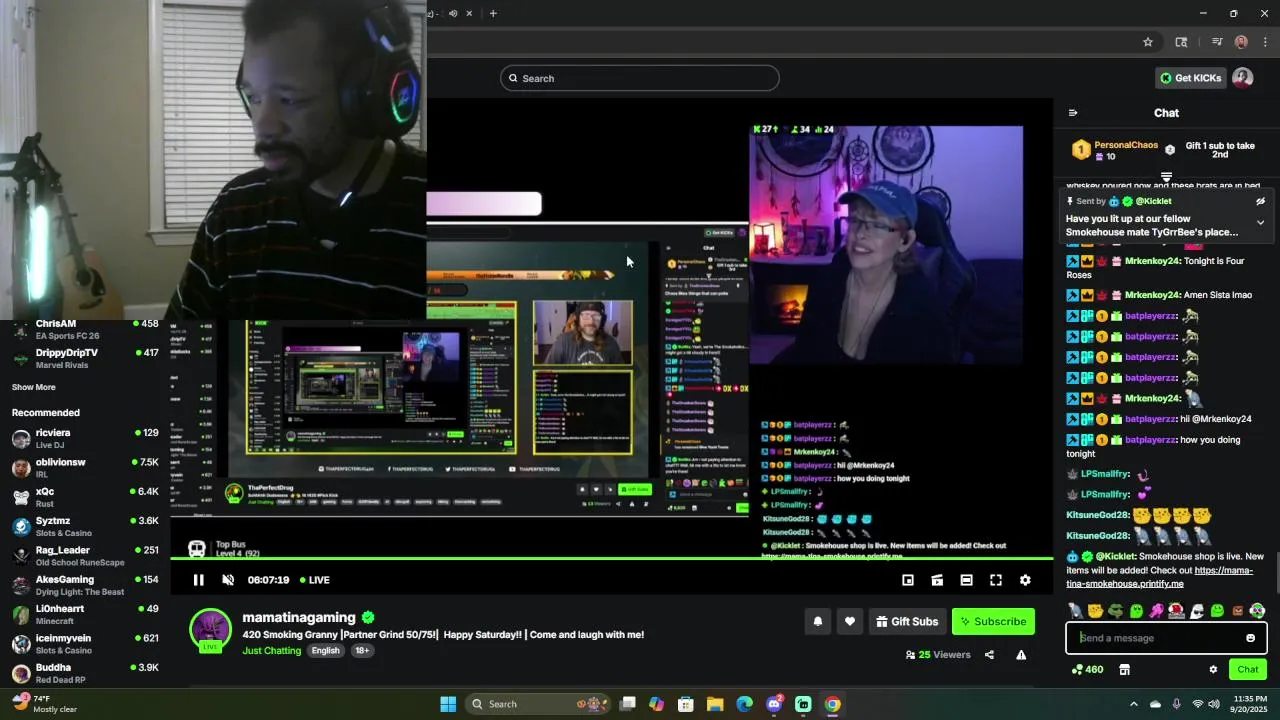
Task: Open the taskbar weather widget
Action: tap(44, 704)
